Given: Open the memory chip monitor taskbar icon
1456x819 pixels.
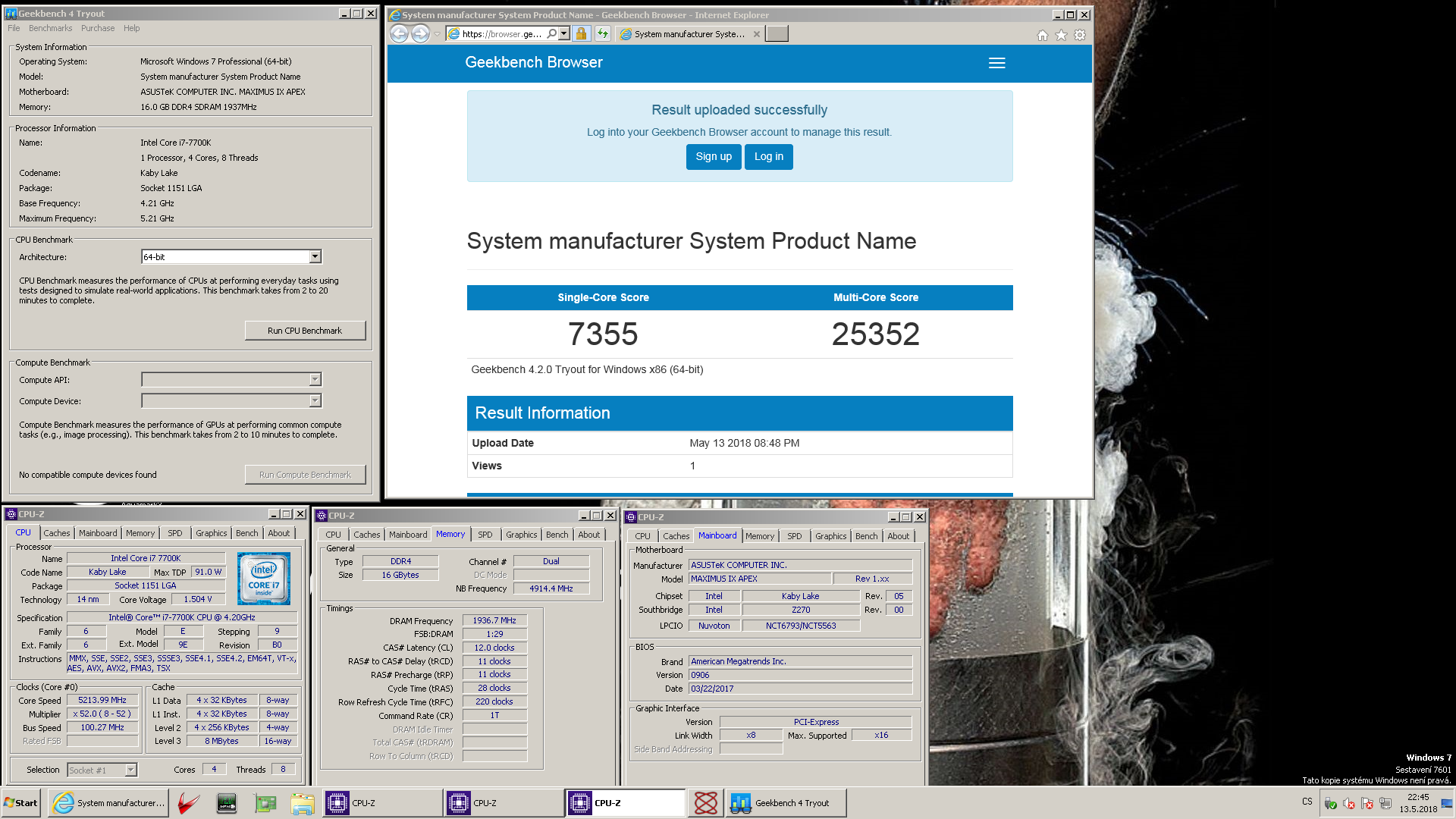Looking at the screenshot, I should coord(227,803).
